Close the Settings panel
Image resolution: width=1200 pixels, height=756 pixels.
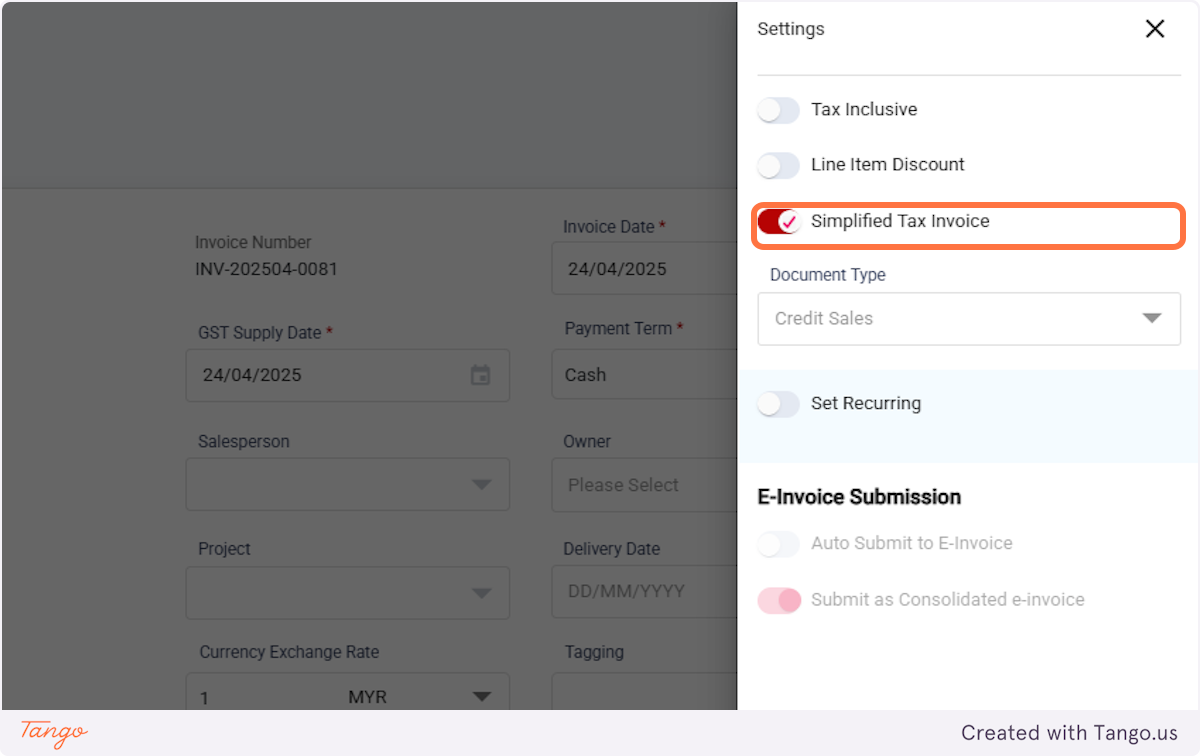pos(1155,29)
